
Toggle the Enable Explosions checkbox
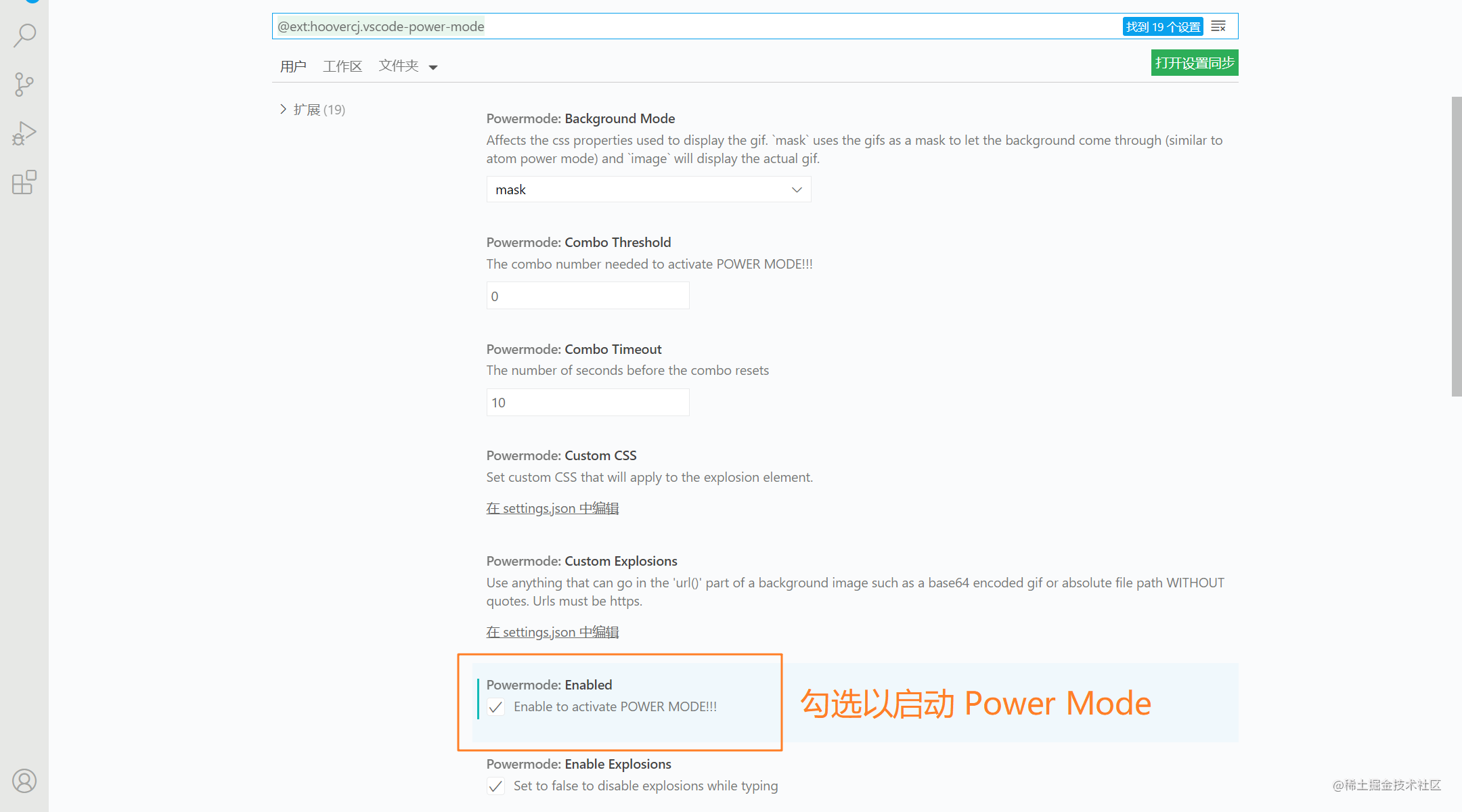point(495,786)
